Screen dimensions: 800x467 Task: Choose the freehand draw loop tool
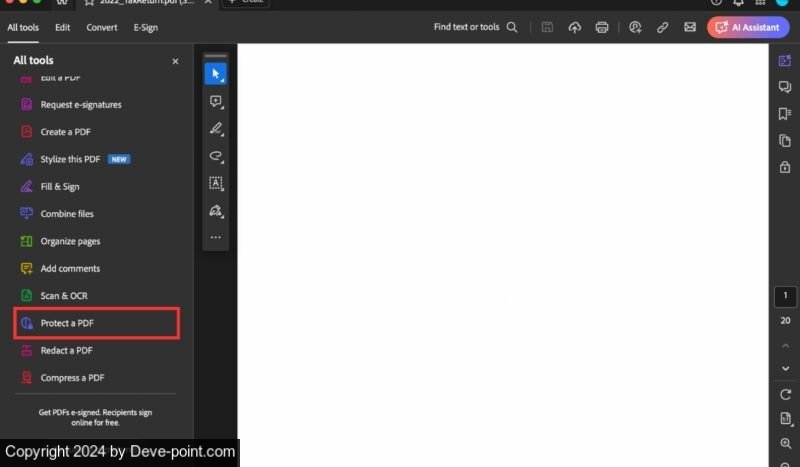(x=215, y=156)
